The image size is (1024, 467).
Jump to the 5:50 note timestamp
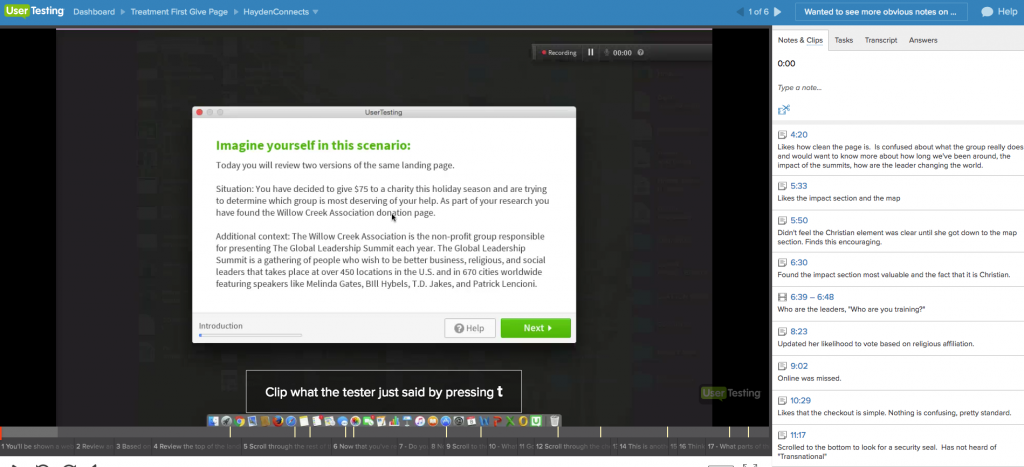798,220
